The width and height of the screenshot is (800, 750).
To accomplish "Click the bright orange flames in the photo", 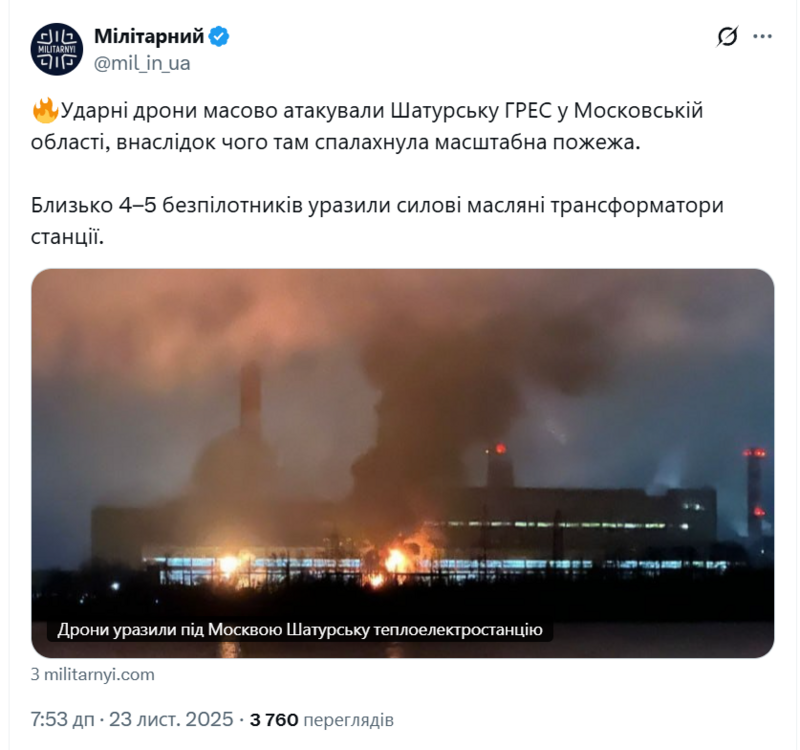I will point(396,558).
